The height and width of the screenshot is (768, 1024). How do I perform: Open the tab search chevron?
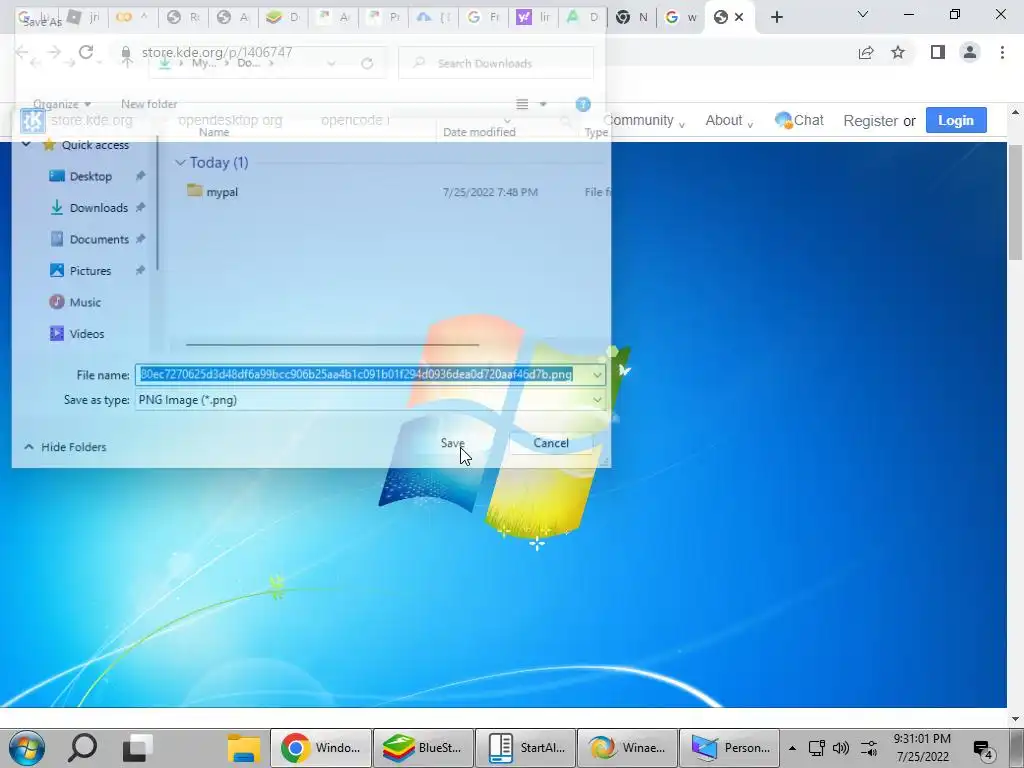(863, 14)
